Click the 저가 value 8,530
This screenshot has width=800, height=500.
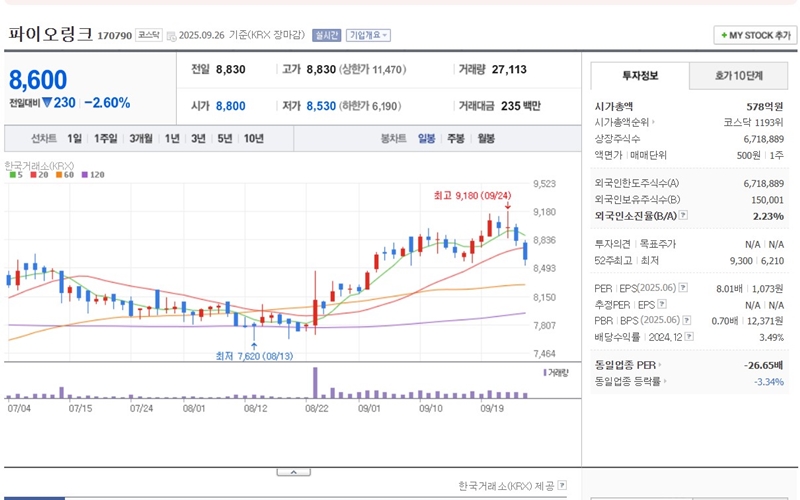coord(321,106)
